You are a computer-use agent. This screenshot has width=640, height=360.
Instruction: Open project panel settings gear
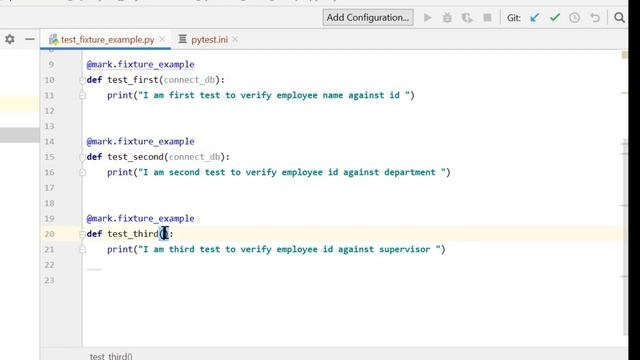10,39
